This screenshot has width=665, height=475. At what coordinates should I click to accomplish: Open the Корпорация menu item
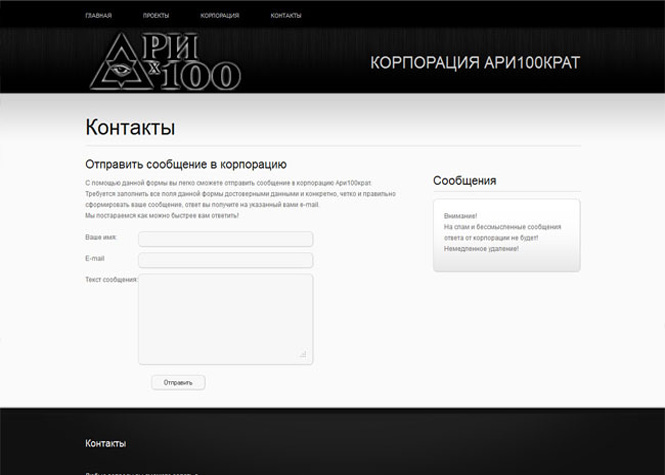(x=219, y=16)
